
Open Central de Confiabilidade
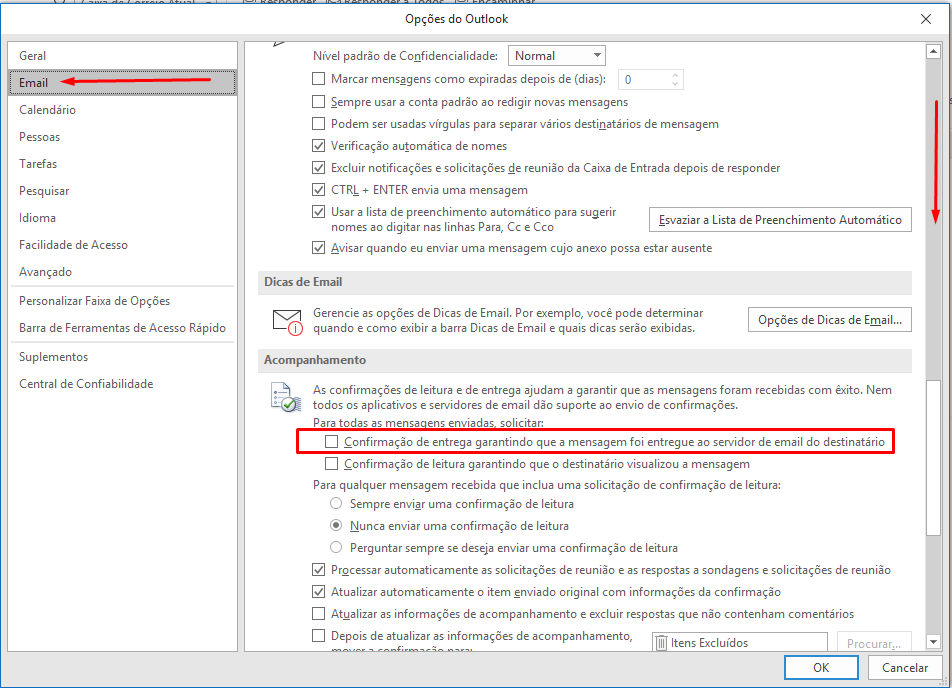[123, 384]
